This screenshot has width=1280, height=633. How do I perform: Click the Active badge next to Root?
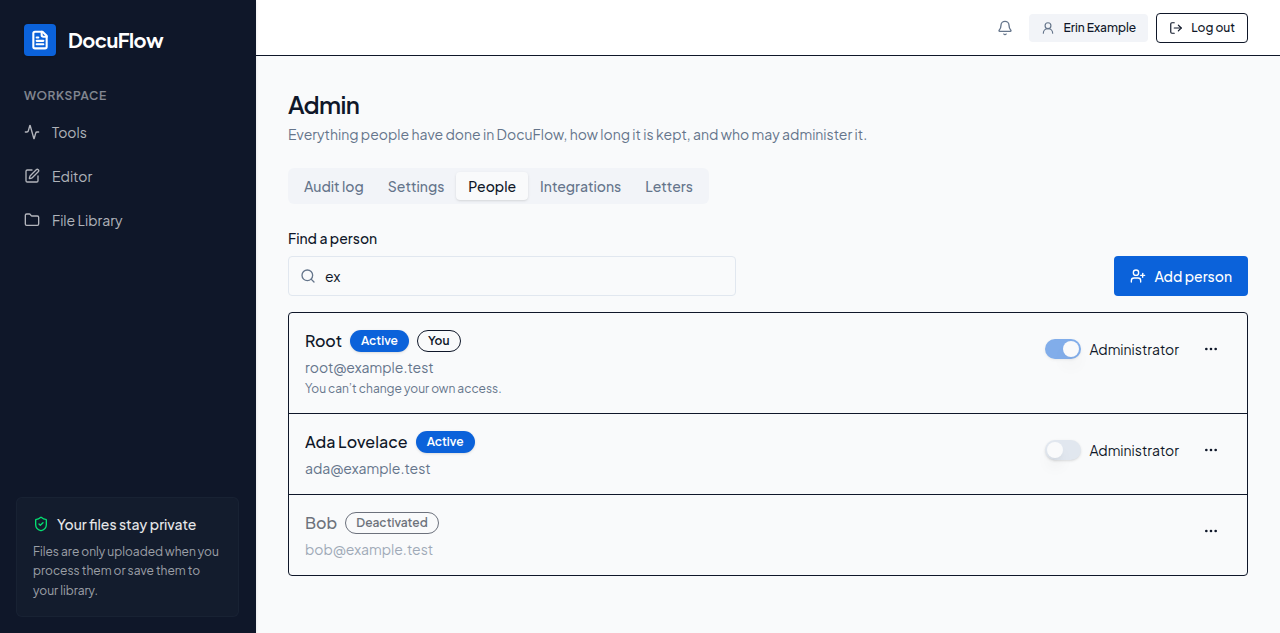click(x=379, y=341)
